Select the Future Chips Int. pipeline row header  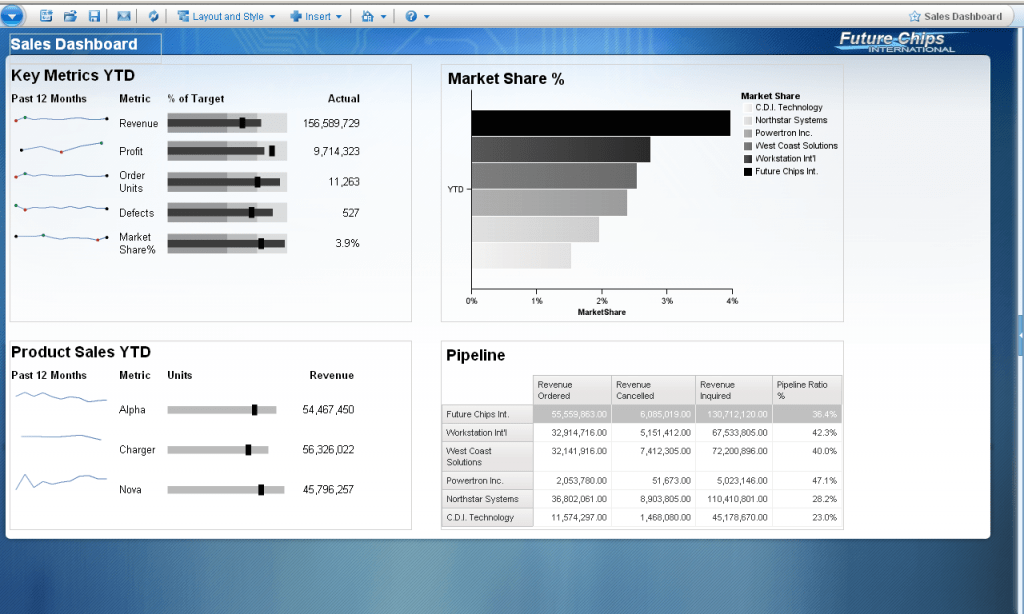click(487, 414)
